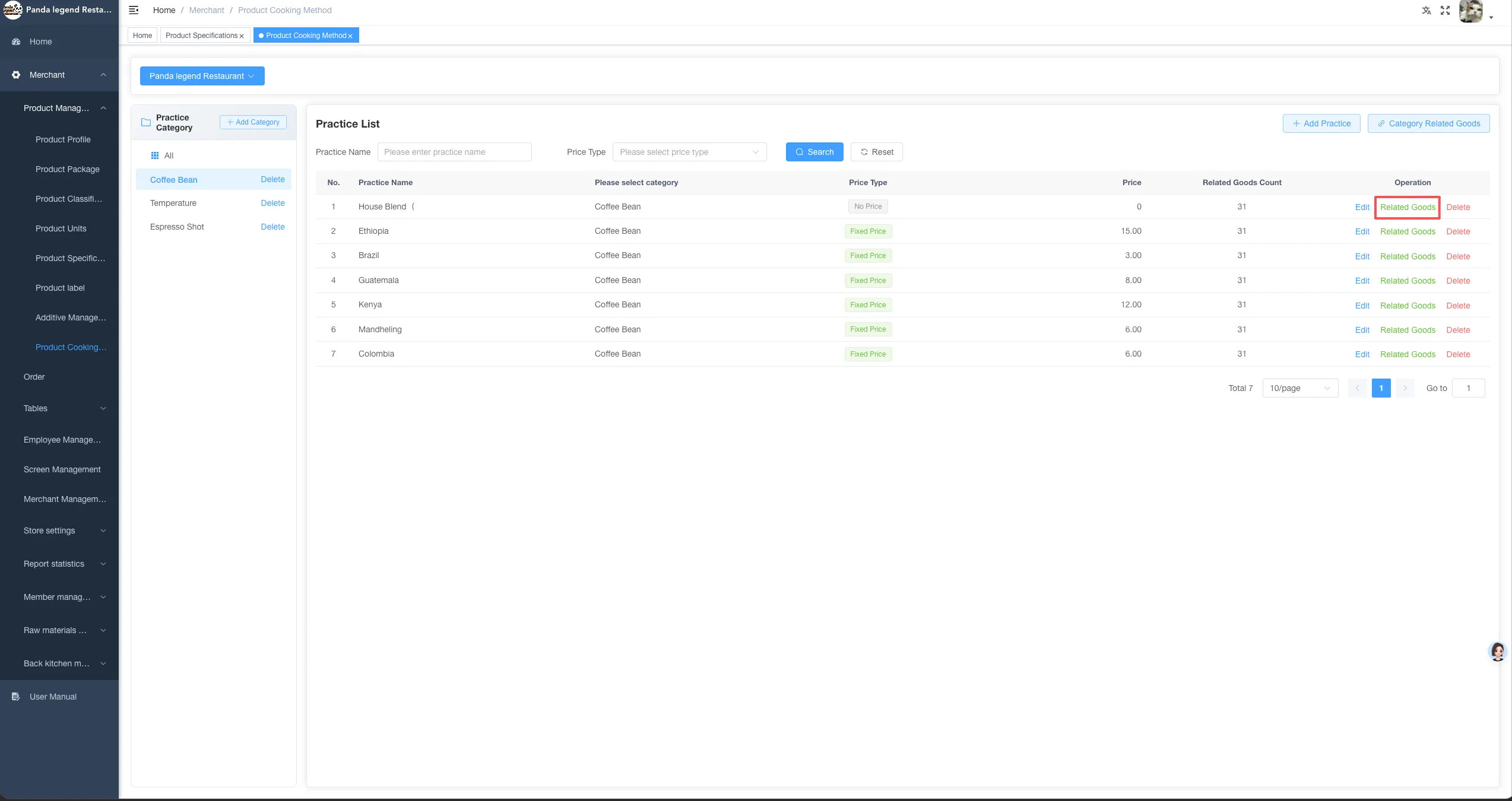Open Panda legend Restaurant store dropdown
This screenshot has height=801, width=1512.
pyautogui.click(x=202, y=76)
